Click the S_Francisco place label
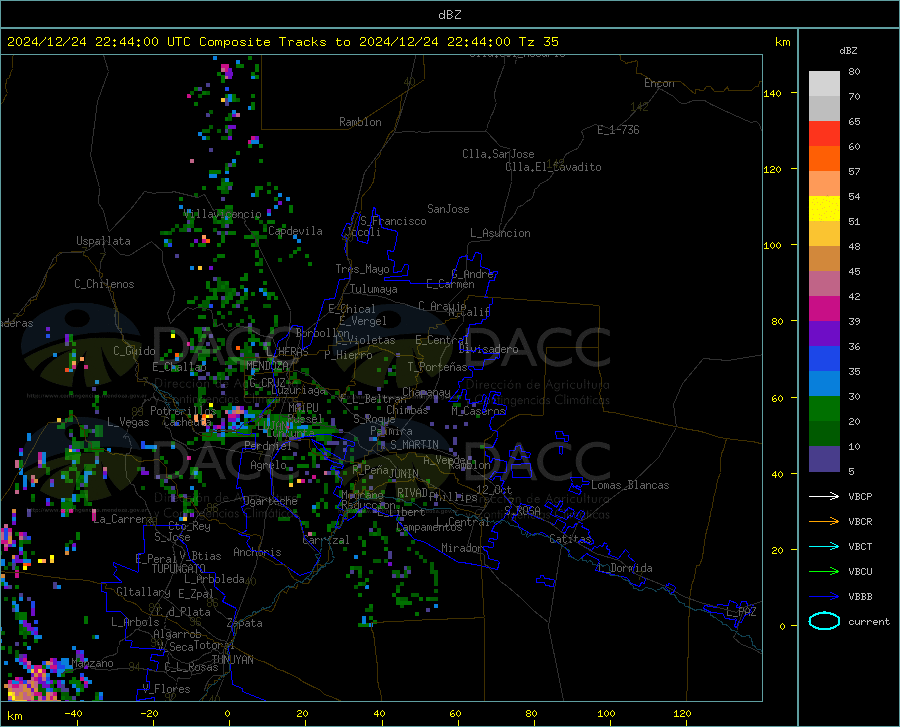The height and width of the screenshot is (727, 900). (x=393, y=221)
